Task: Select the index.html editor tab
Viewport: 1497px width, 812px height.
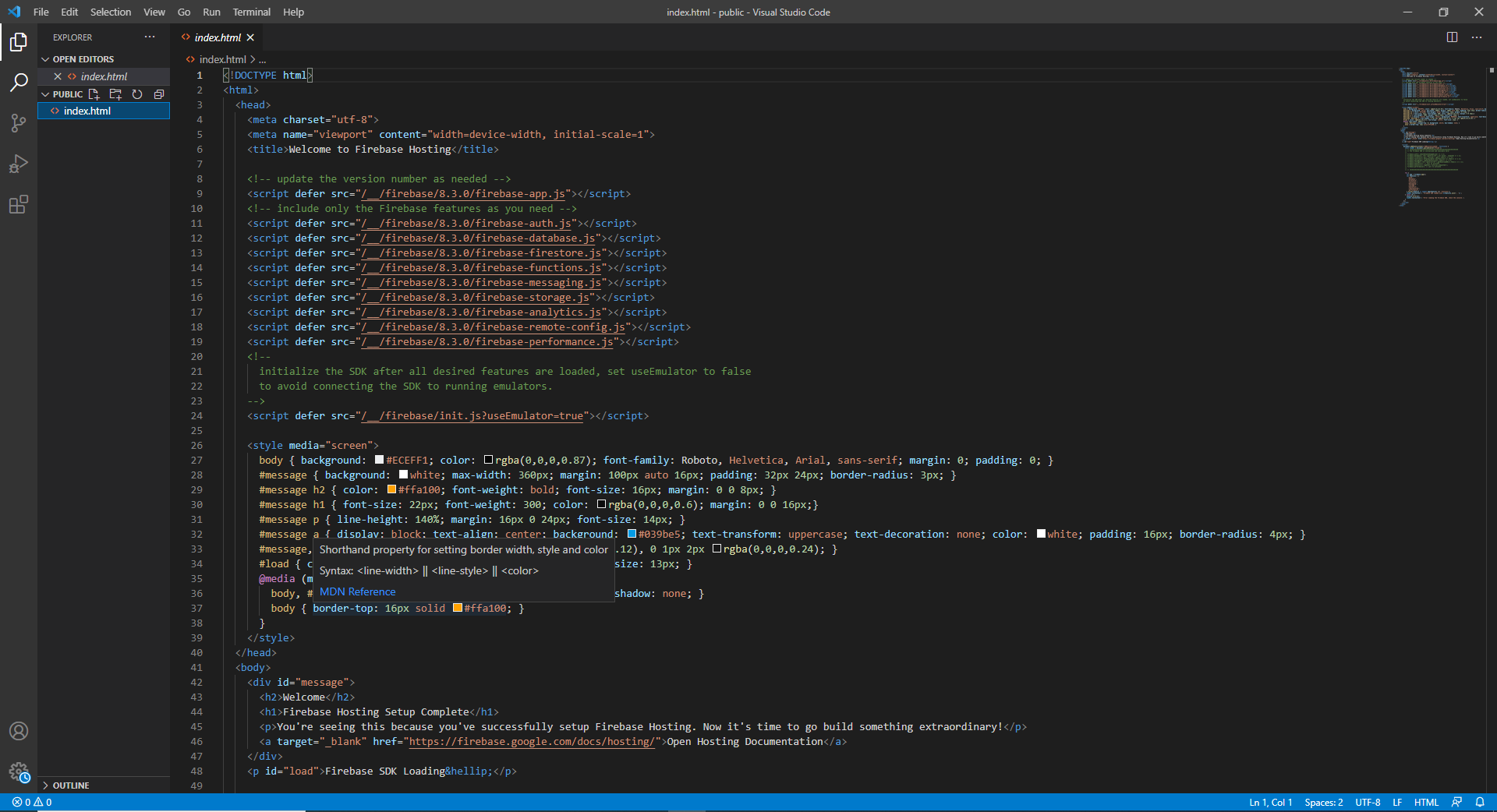Action: click(x=217, y=37)
